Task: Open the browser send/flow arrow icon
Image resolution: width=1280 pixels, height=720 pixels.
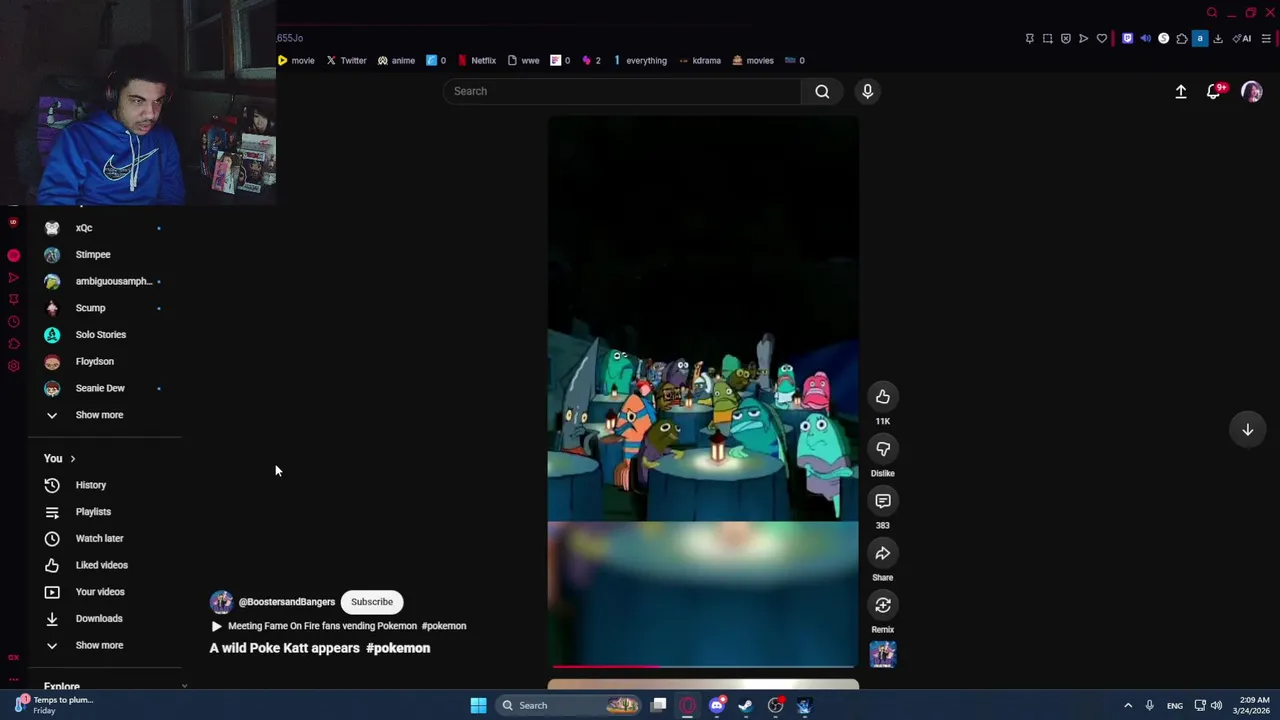Action: coord(1084,38)
